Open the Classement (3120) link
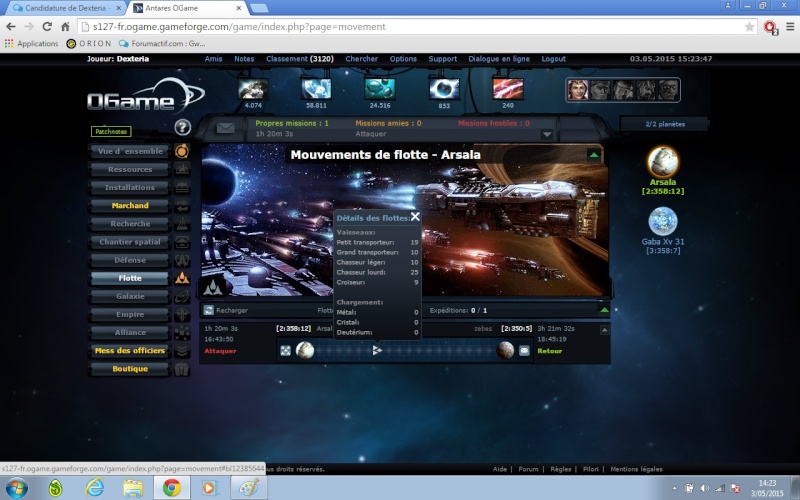800x500 pixels. 299,59
